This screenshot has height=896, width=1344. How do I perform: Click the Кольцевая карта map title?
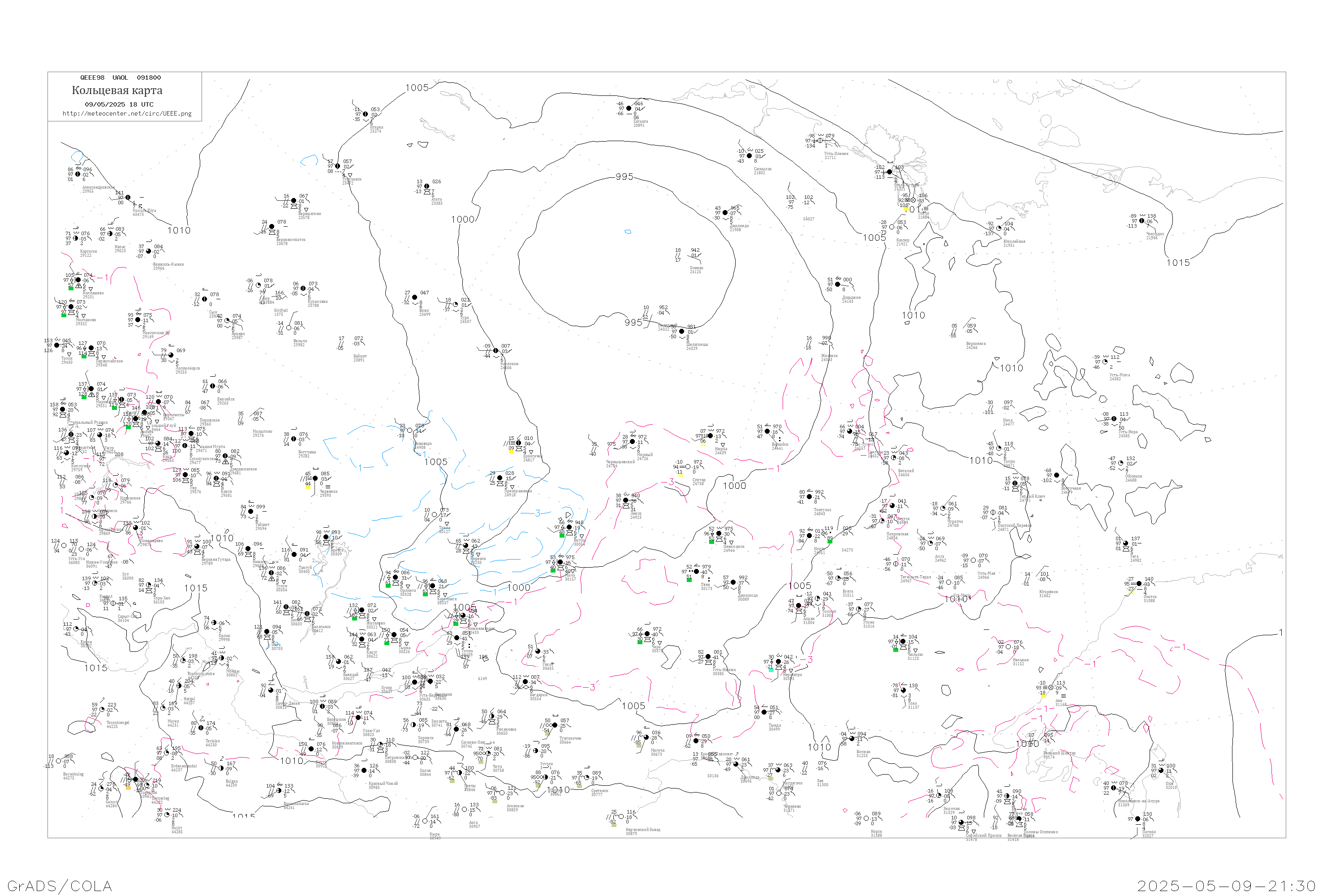tap(117, 90)
